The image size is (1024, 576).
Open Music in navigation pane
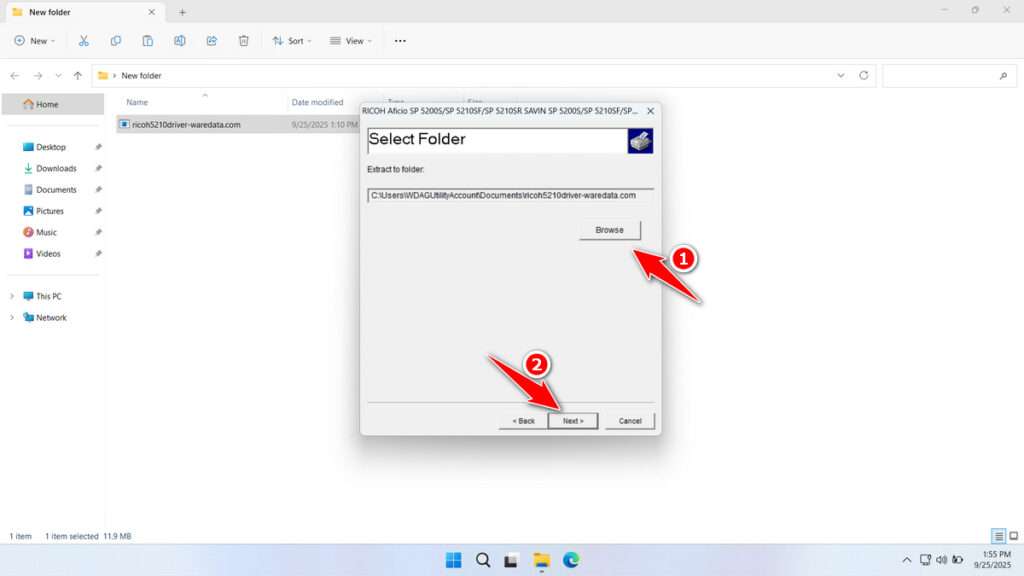(46, 232)
